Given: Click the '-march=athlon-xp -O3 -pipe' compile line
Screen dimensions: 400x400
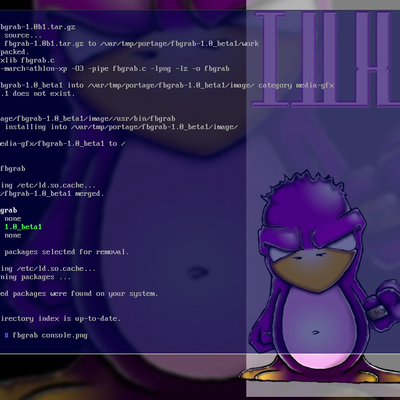Looking at the screenshot, I should pyautogui.click(x=115, y=69).
